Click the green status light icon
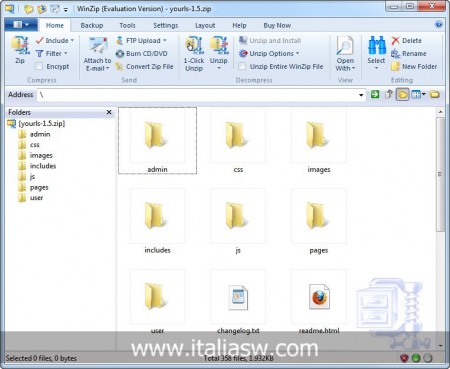 pyautogui.click(x=416, y=358)
